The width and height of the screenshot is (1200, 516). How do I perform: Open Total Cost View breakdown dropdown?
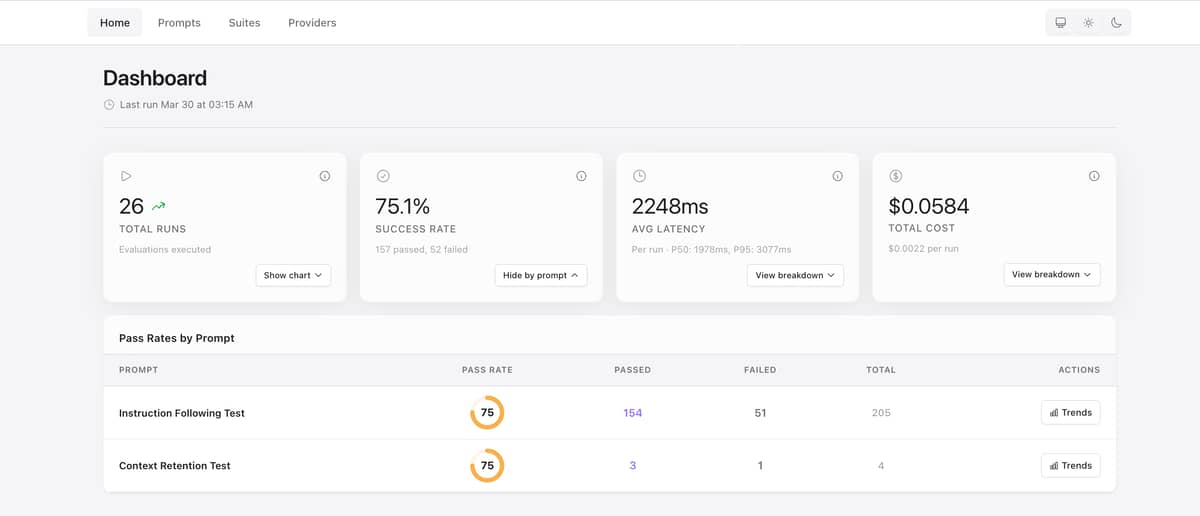tap(1051, 274)
